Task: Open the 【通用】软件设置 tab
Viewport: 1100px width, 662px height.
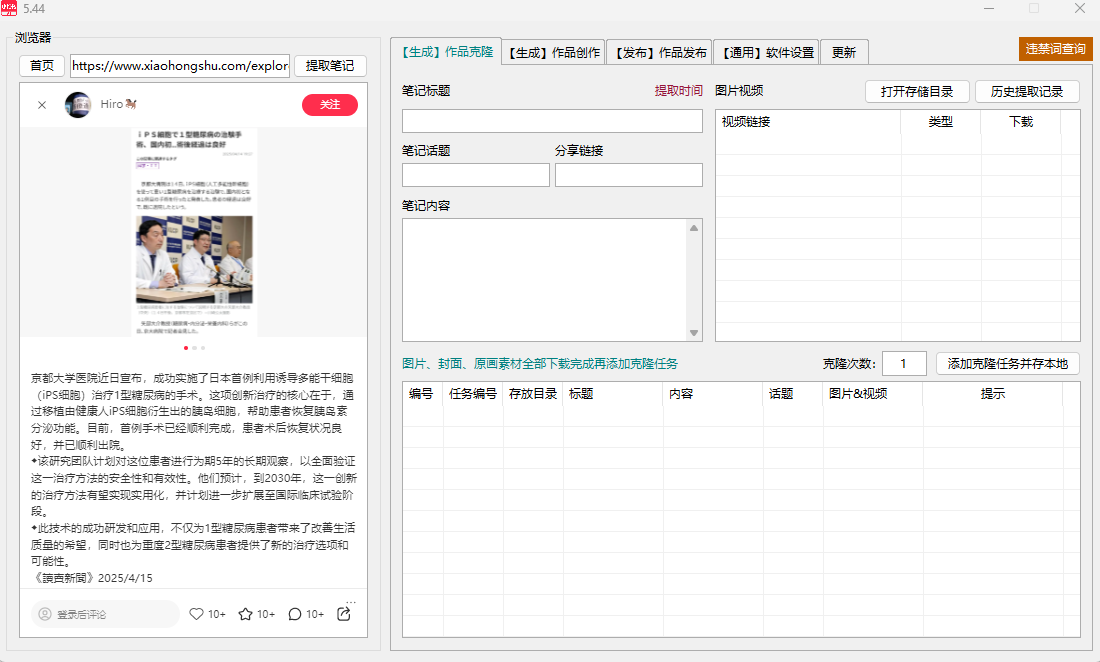Action: pos(766,51)
